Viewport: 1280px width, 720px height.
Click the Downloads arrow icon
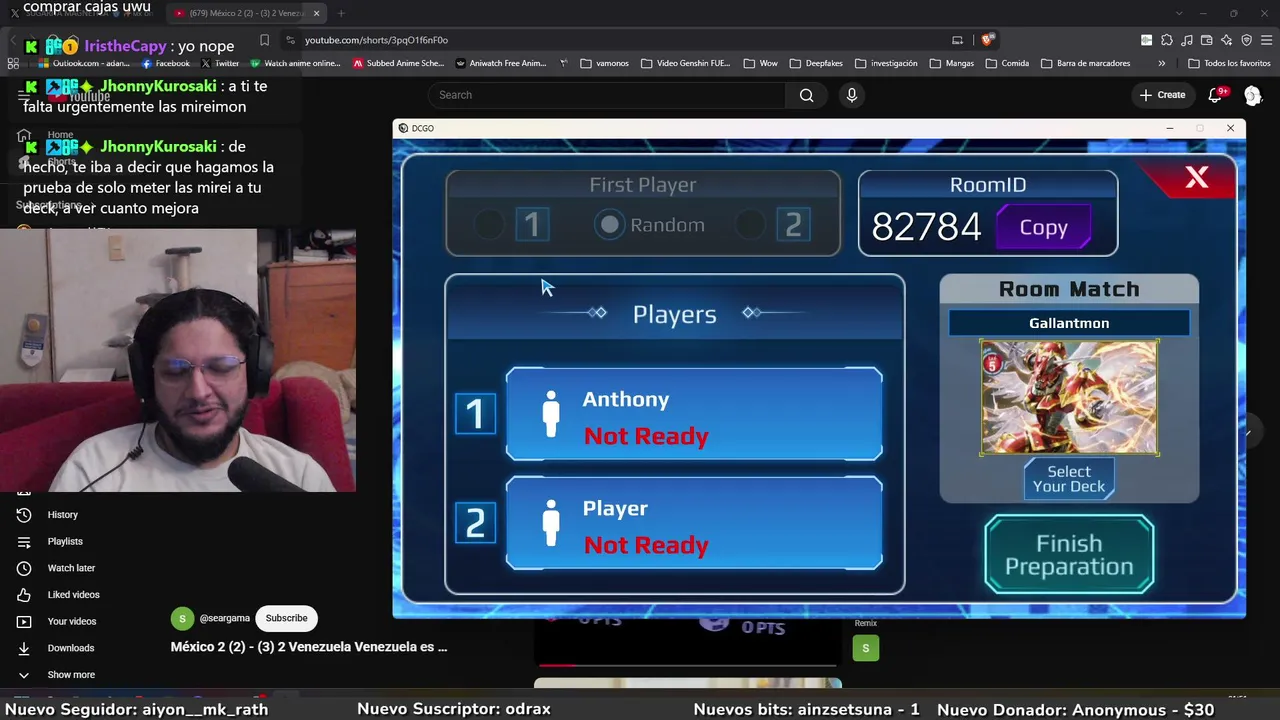coord(24,648)
